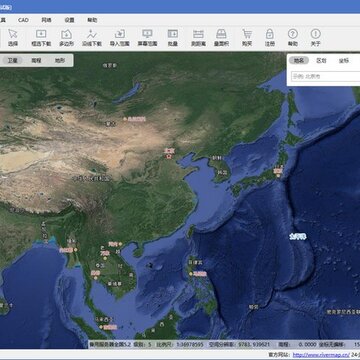Activate the 选择 arrow selection tool
Screen dimensions: 360x360
click(13, 38)
